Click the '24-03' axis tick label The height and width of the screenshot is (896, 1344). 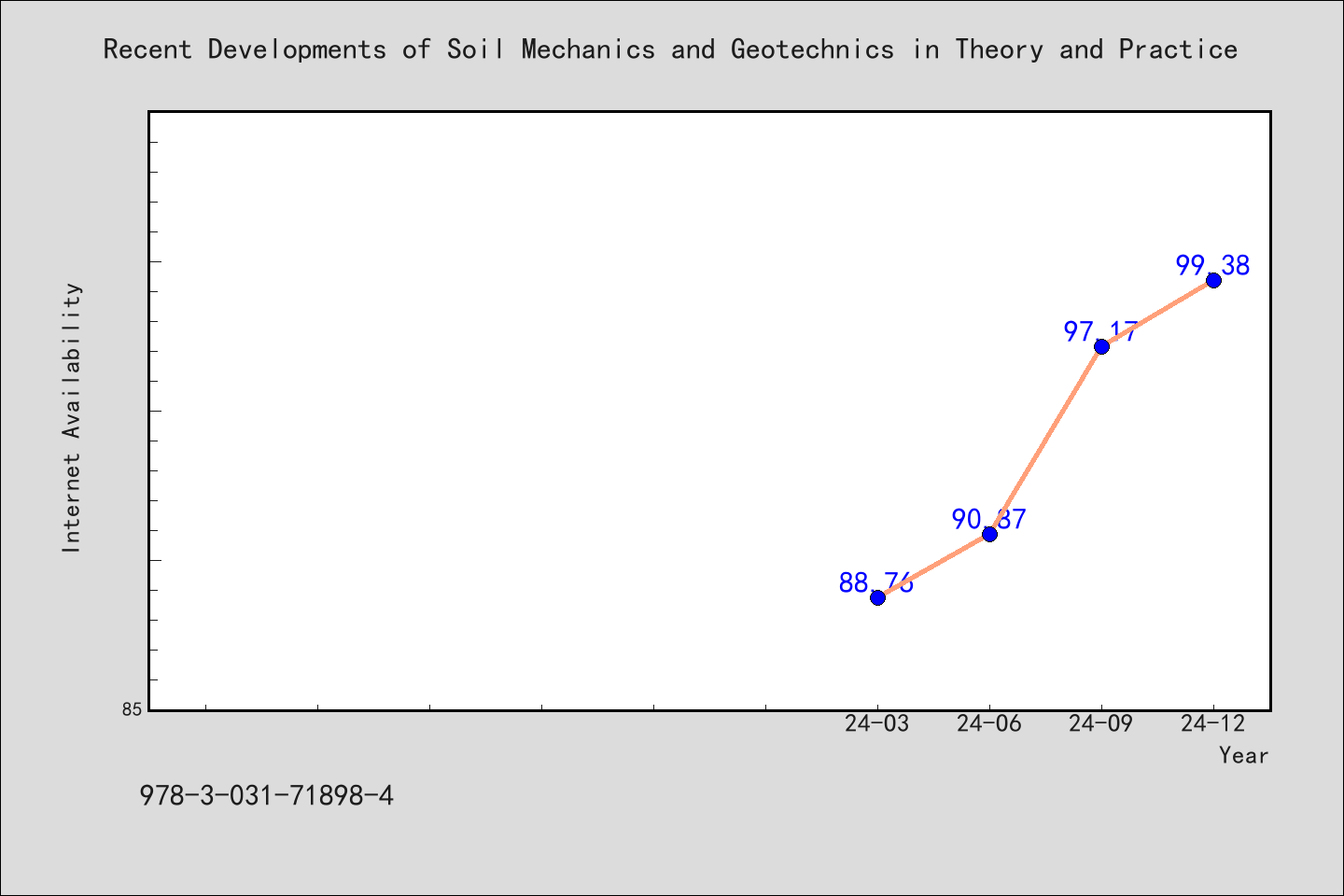point(877,723)
